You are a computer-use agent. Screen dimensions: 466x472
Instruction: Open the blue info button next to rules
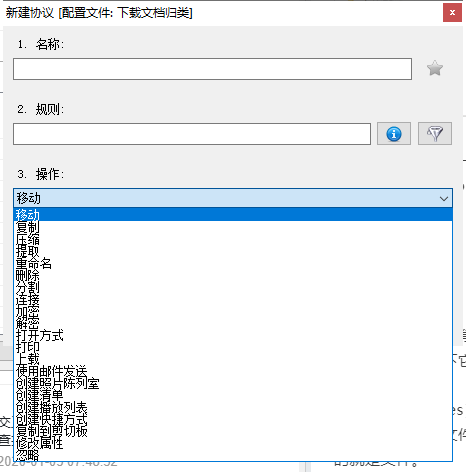pos(394,134)
